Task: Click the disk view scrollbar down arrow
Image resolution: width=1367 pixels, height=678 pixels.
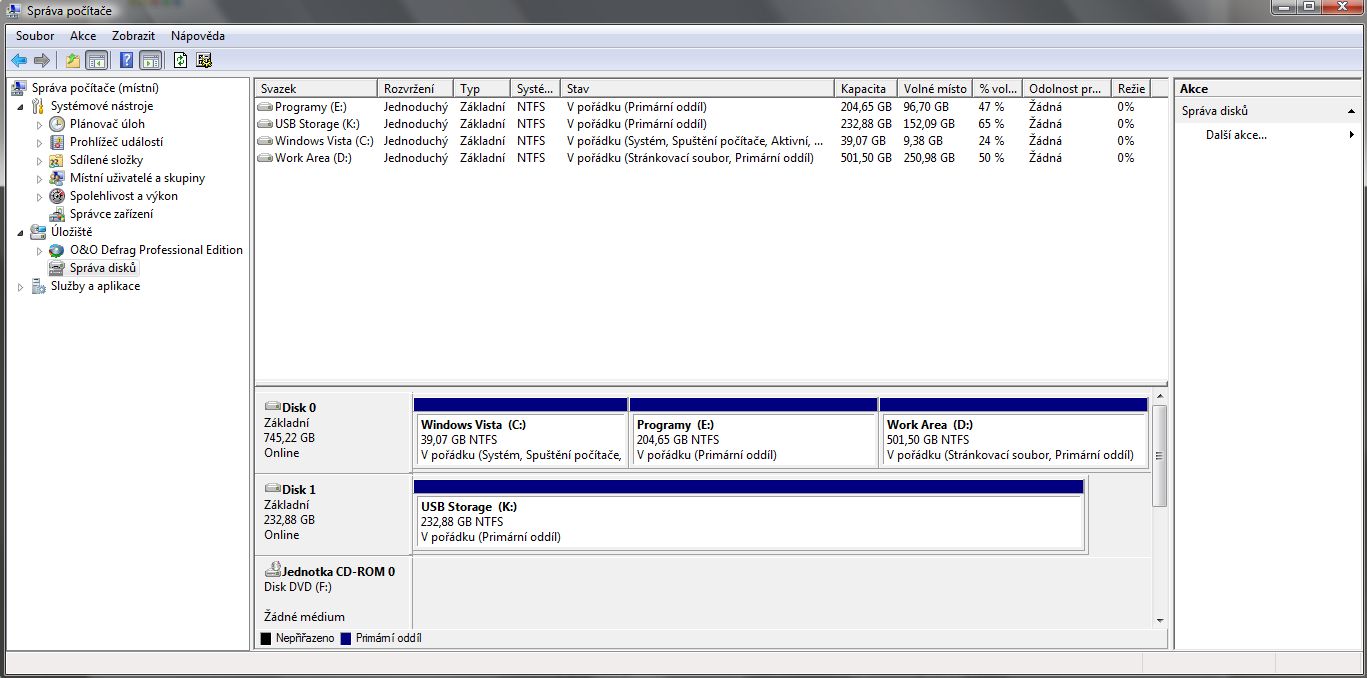Action: [1160, 619]
